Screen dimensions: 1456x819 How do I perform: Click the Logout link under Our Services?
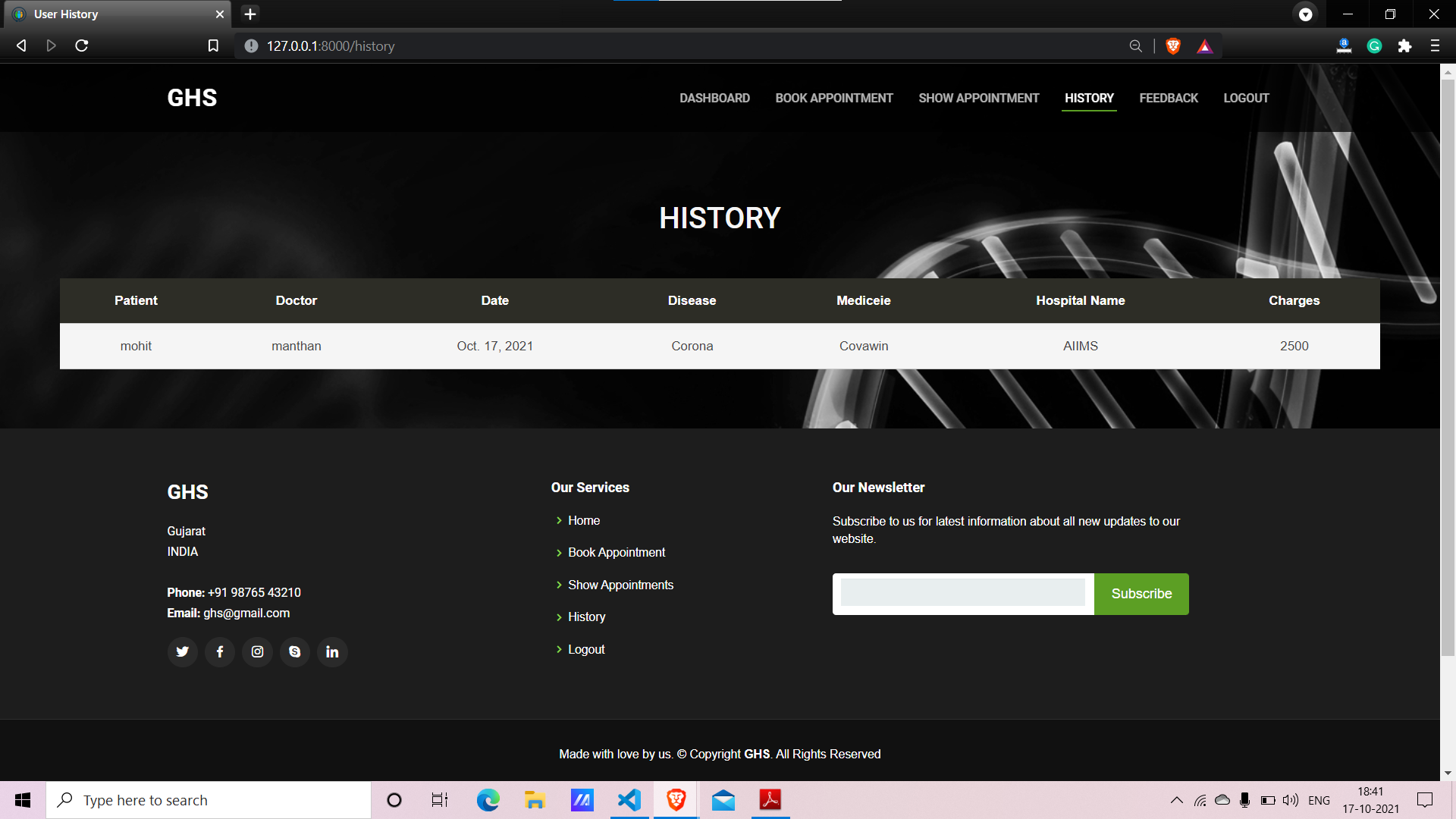[x=586, y=649]
